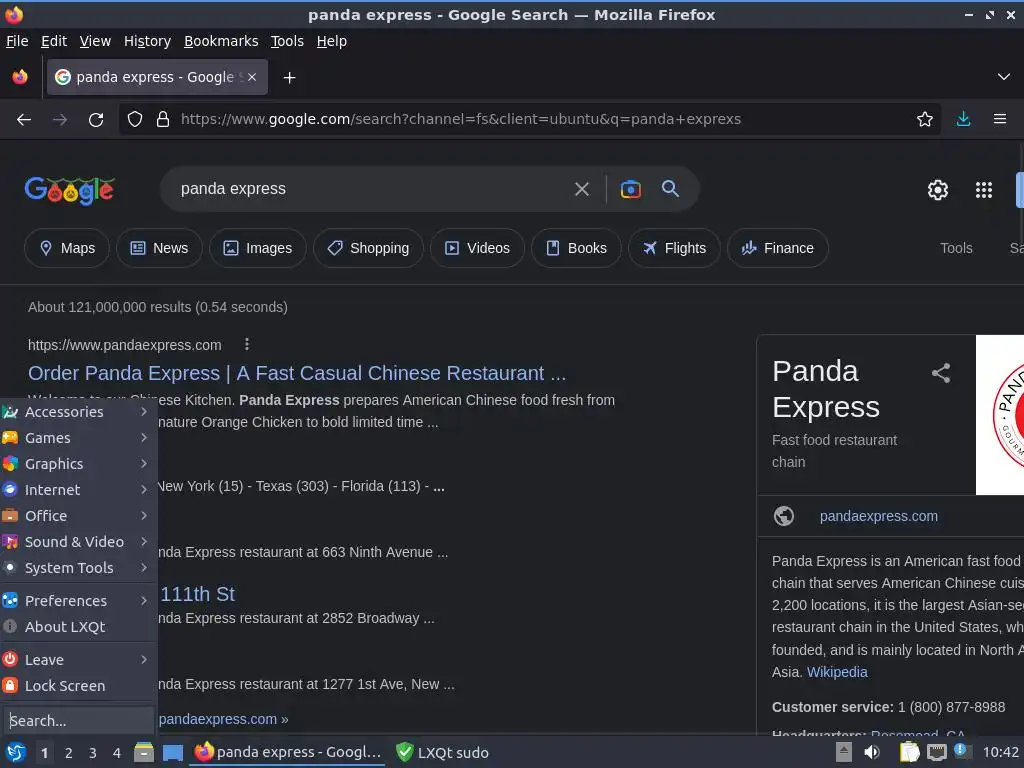Open Order Panda Express result link
This screenshot has width=1024, height=768.
[297, 373]
